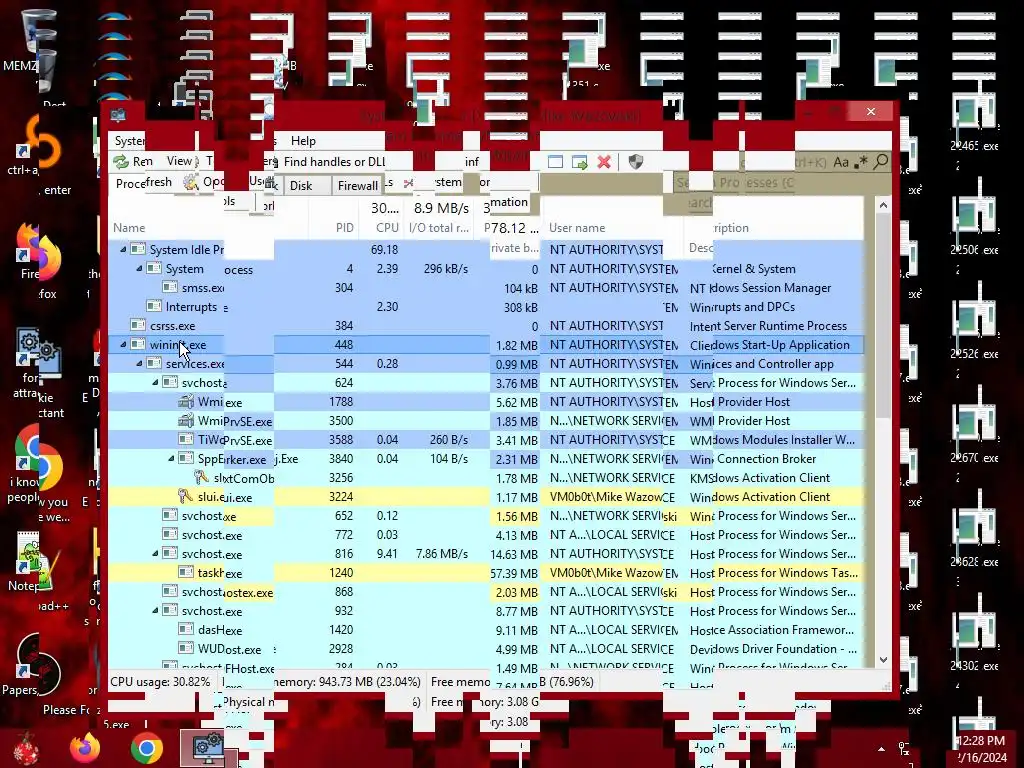The width and height of the screenshot is (1024, 768).
Task: Click the 7.86 MB/s I/O rate cell
Action: coord(441,554)
